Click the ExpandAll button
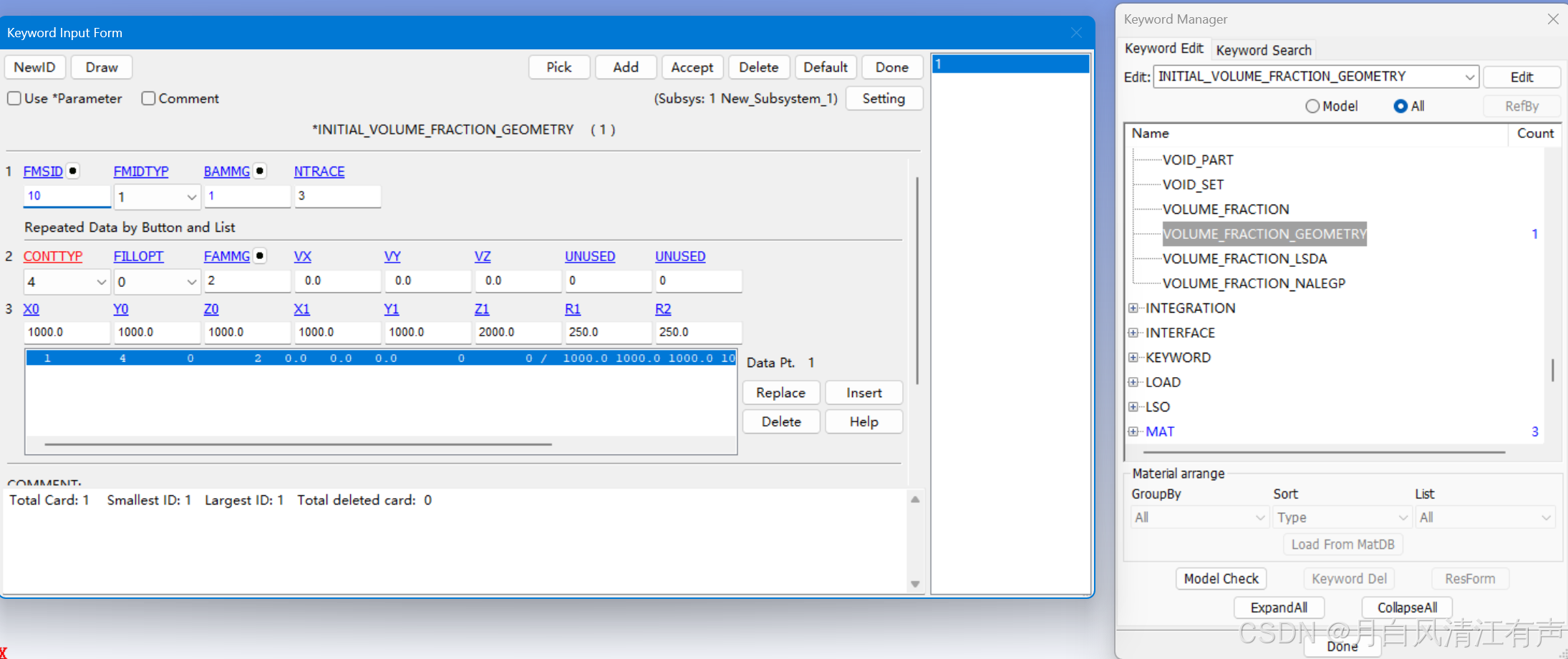This screenshot has height=659, width=1568. point(1279,607)
